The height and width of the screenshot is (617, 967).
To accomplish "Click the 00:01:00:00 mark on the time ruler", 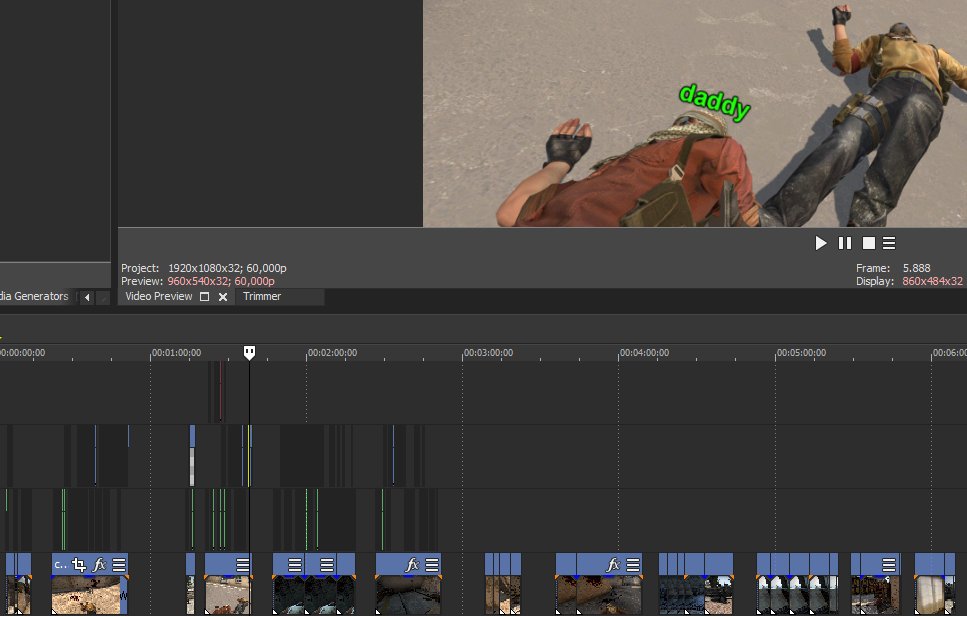I will (x=176, y=353).
